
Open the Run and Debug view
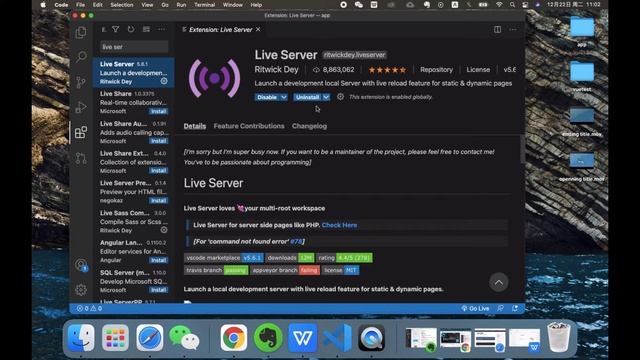[81, 107]
